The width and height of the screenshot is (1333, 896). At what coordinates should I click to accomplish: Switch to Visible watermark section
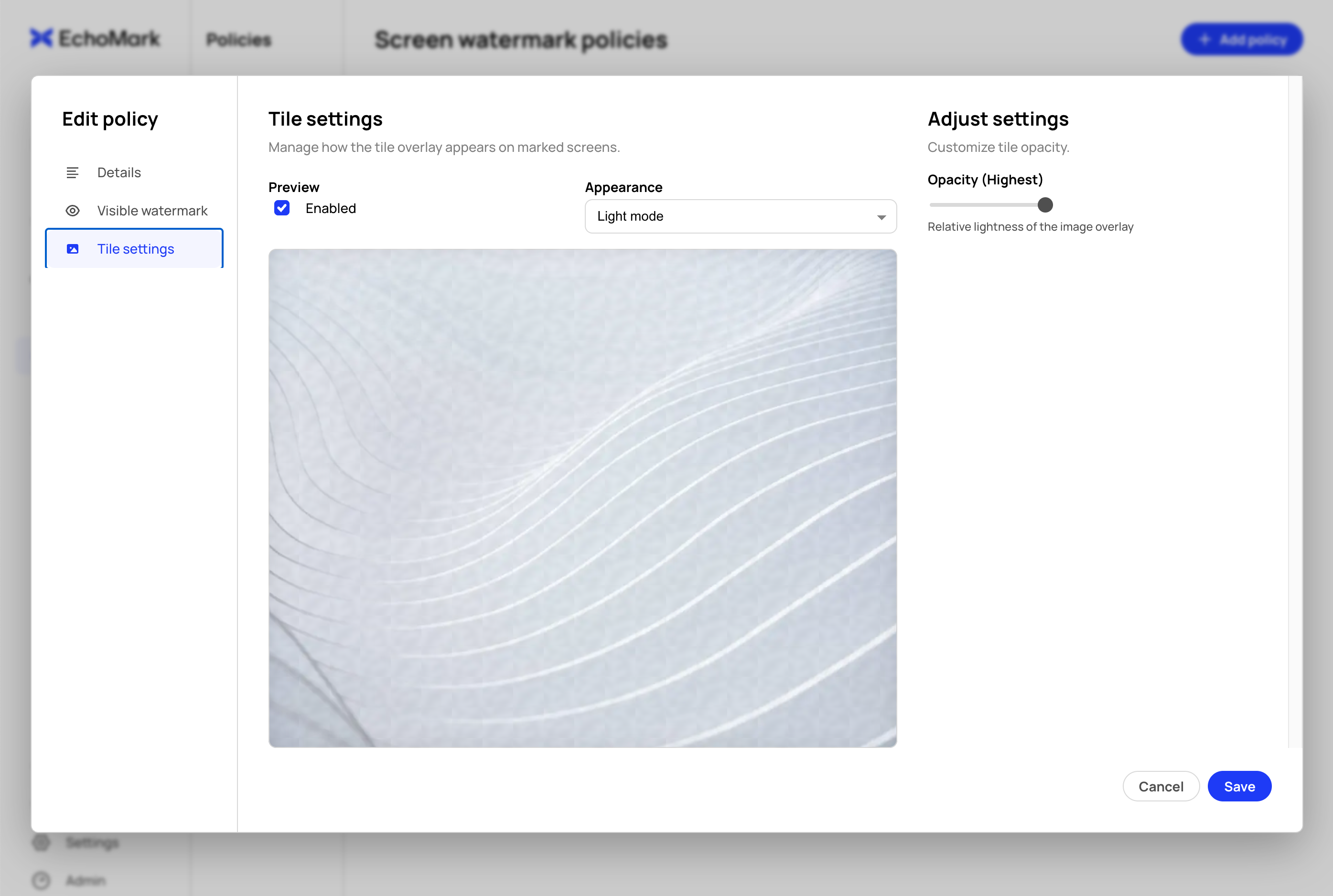click(134, 211)
